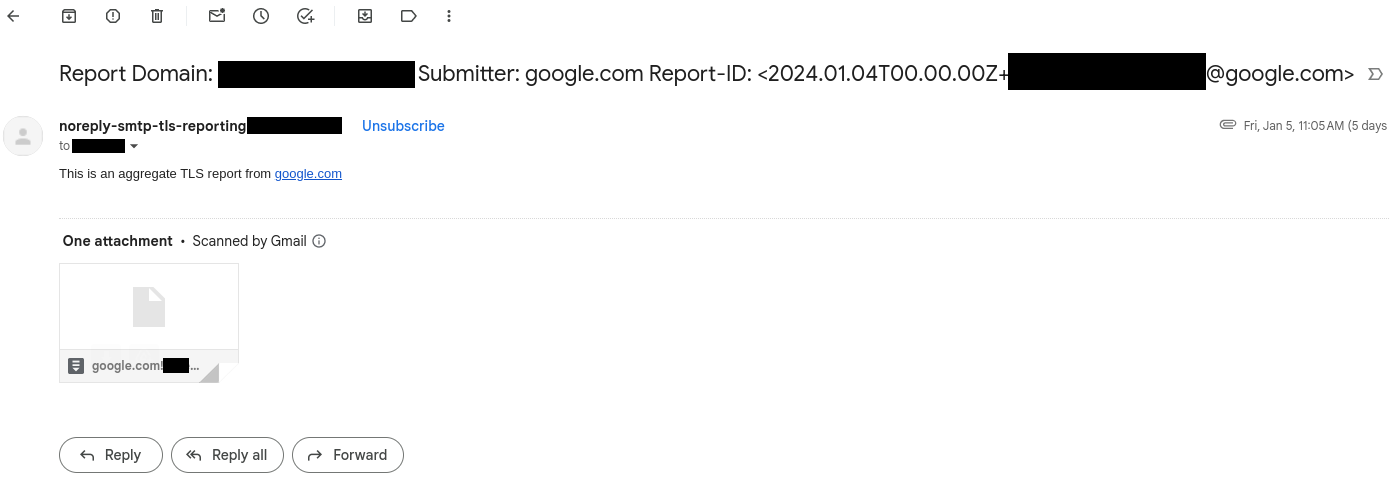This screenshot has width=1389, height=490.
Task: Open the Move to folder option
Action: tap(365, 16)
